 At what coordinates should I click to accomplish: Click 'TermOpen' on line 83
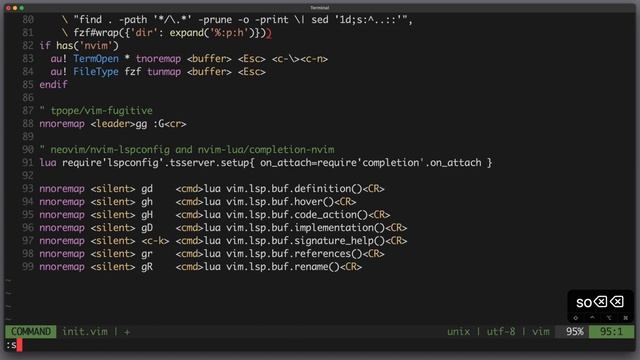pos(96,58)
